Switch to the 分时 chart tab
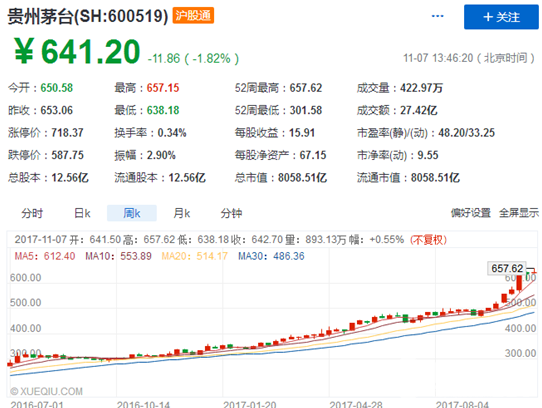 [32, 213]
